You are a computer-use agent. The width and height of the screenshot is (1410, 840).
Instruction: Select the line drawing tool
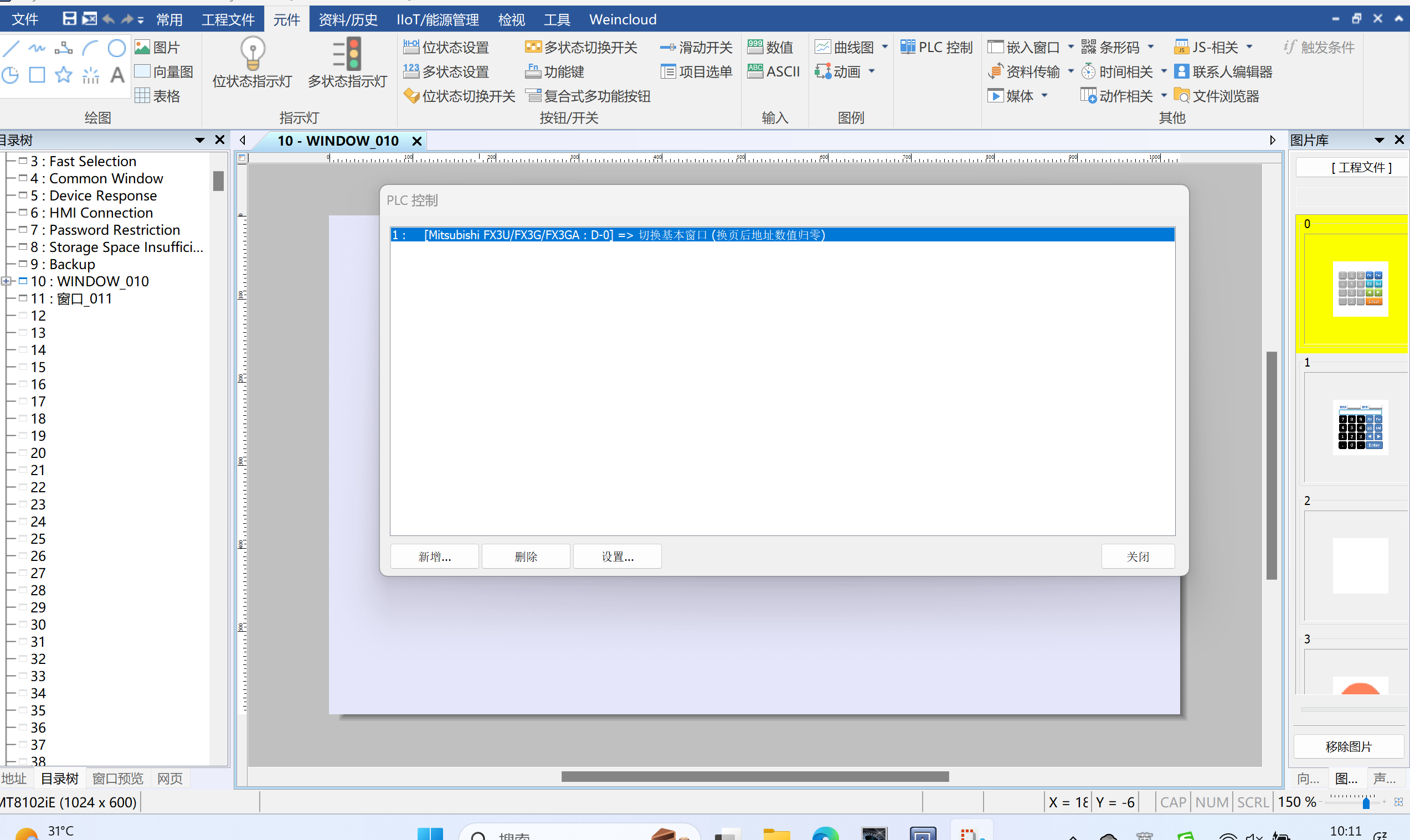coord(11,48)
